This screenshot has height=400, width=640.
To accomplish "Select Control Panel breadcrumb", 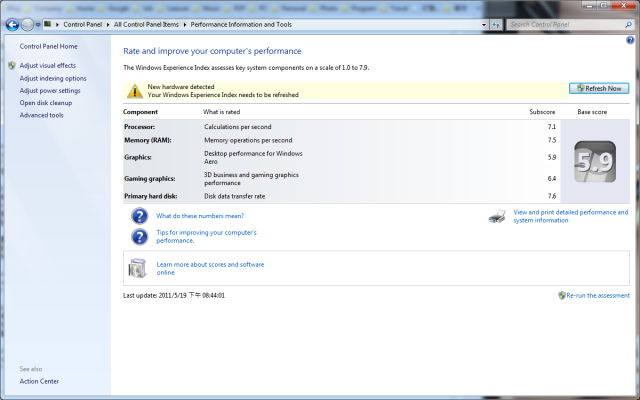I will (82, 24).
